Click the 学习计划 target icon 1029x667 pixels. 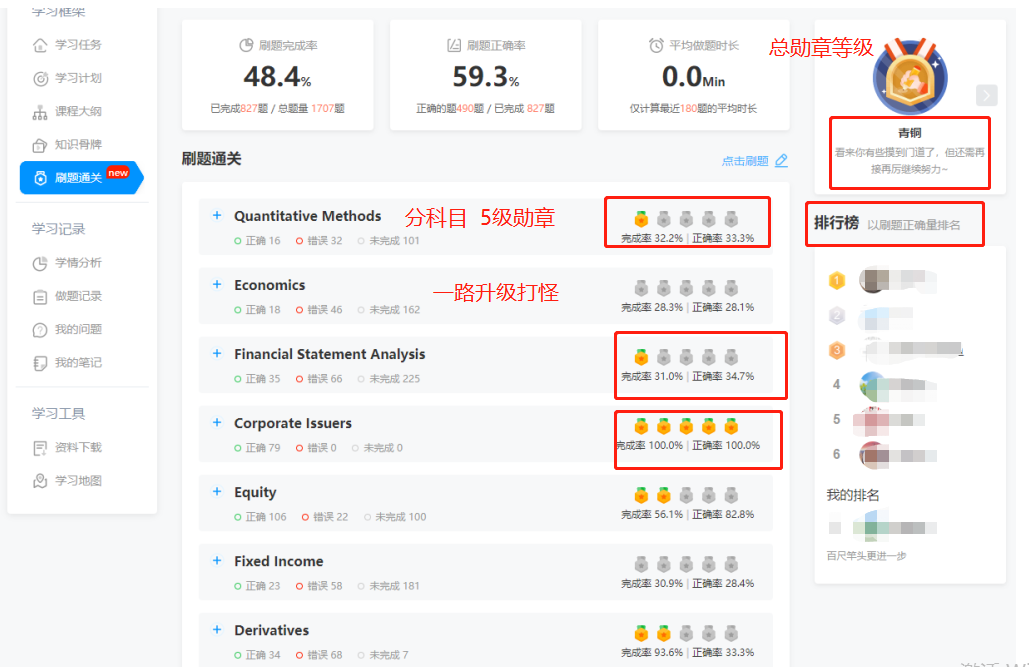(x=40, y=79)
